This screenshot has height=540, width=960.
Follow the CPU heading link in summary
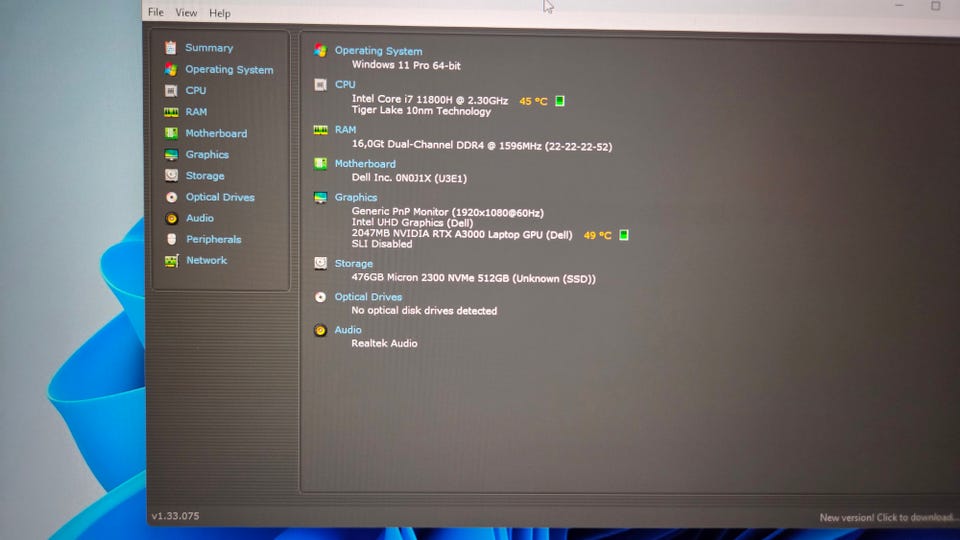point(345,84)
